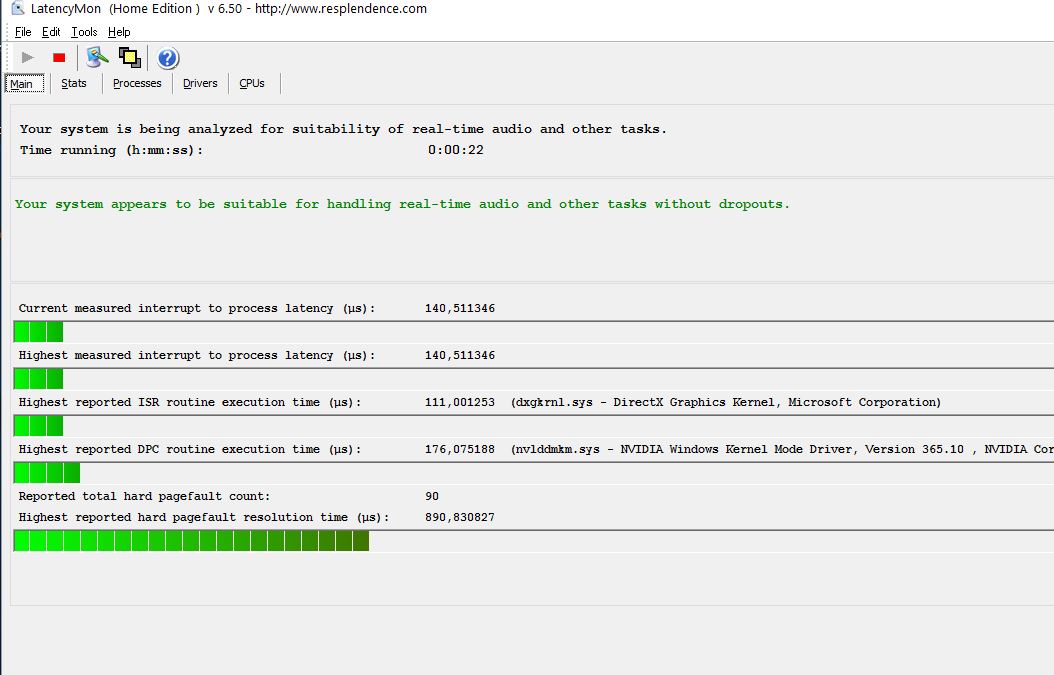Switch to the Drivers tab
This screenshot has height=675, width=1054.
point(200,83)
